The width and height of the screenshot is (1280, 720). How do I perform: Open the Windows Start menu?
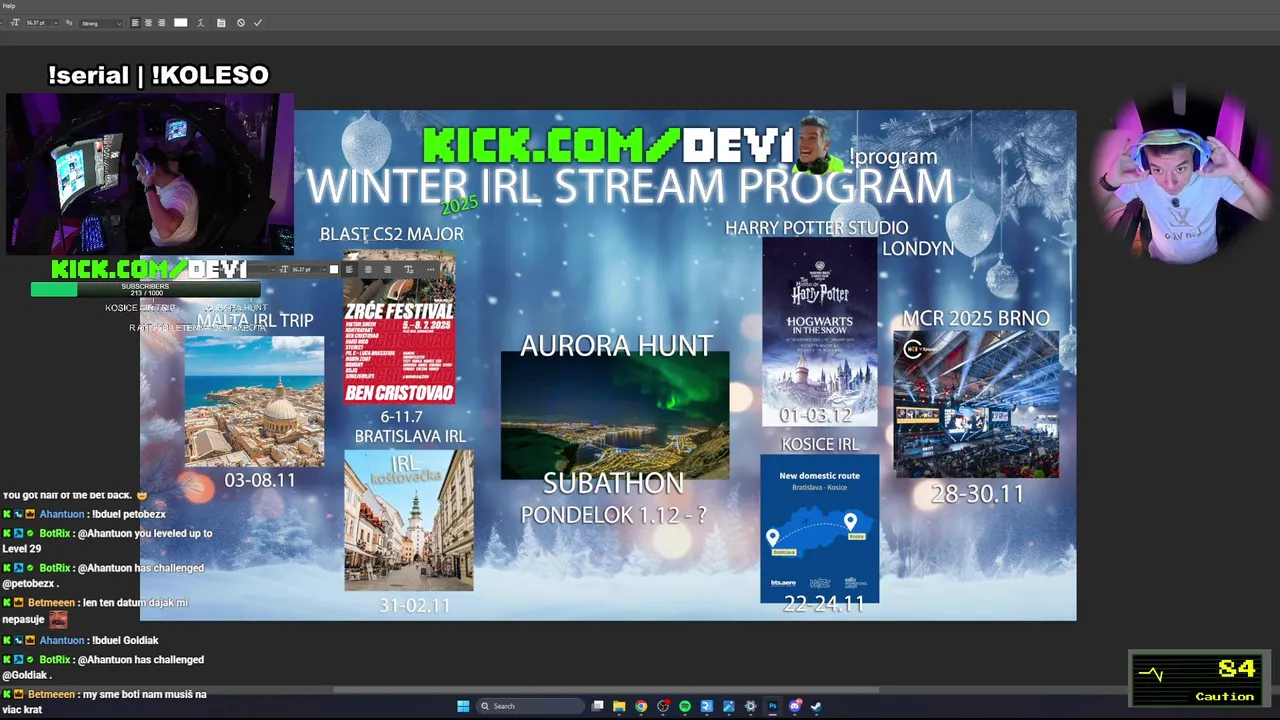[463, 706]
